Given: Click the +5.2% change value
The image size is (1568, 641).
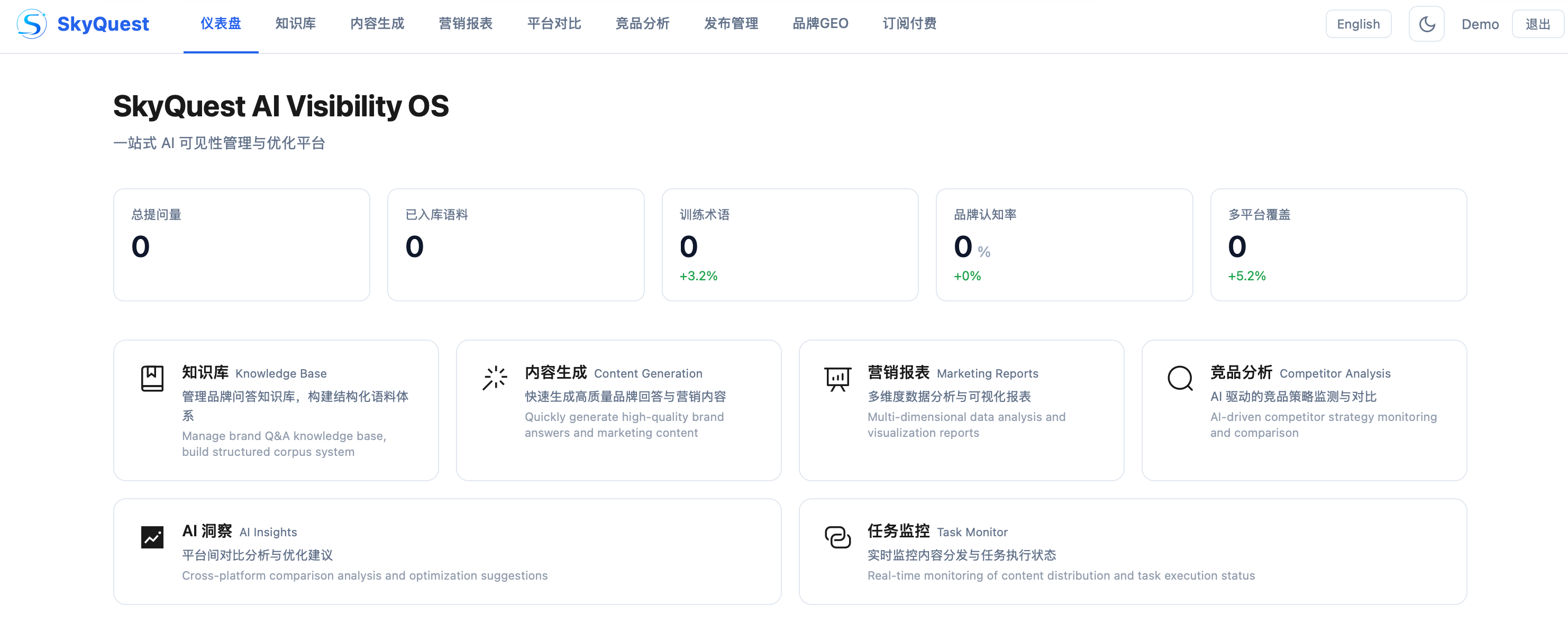Looking at the screenshot, I should point(1246,276).
